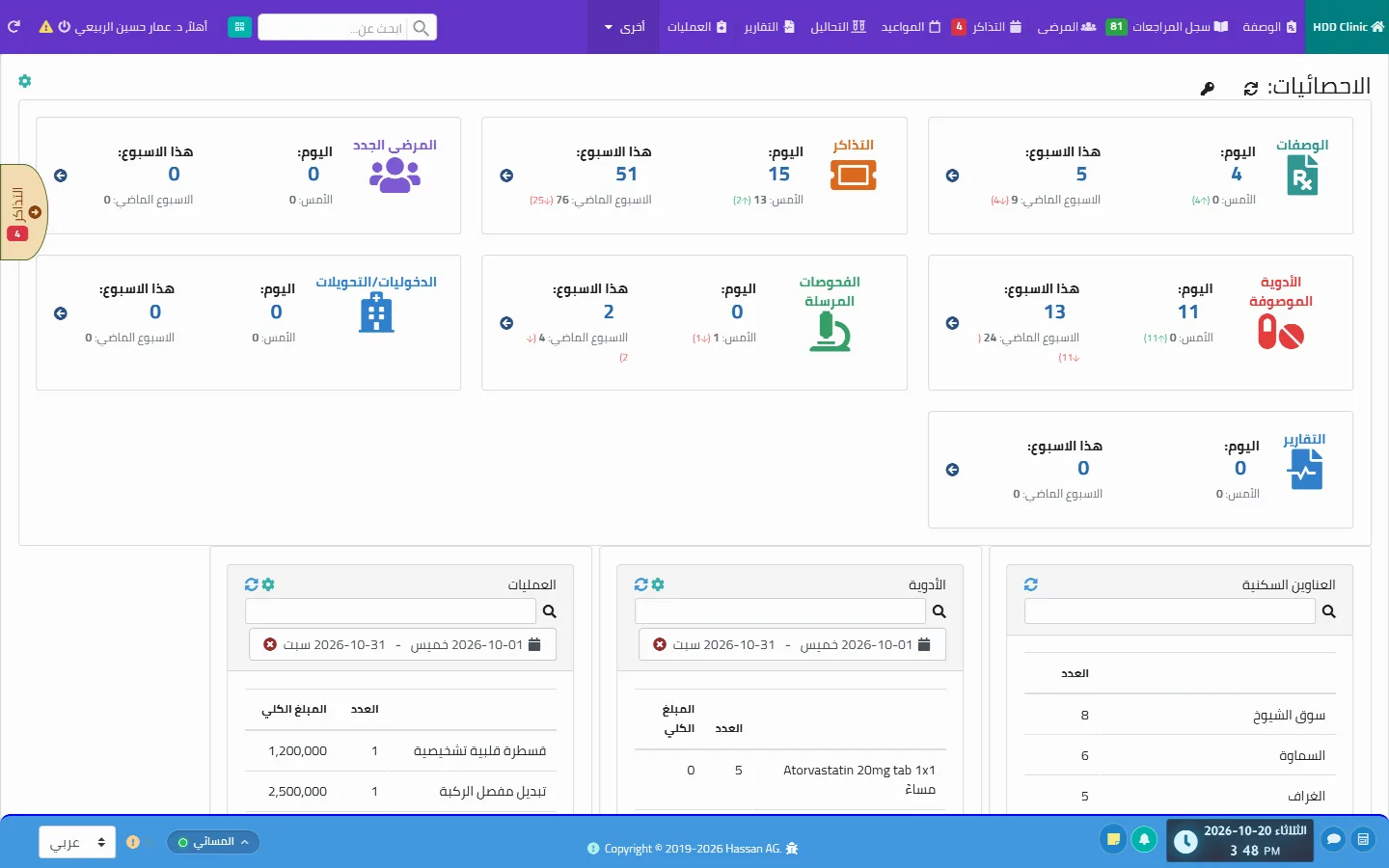Open the notifications bell icon
This screenshot has height=868, width=1389.
point(1144,839)
